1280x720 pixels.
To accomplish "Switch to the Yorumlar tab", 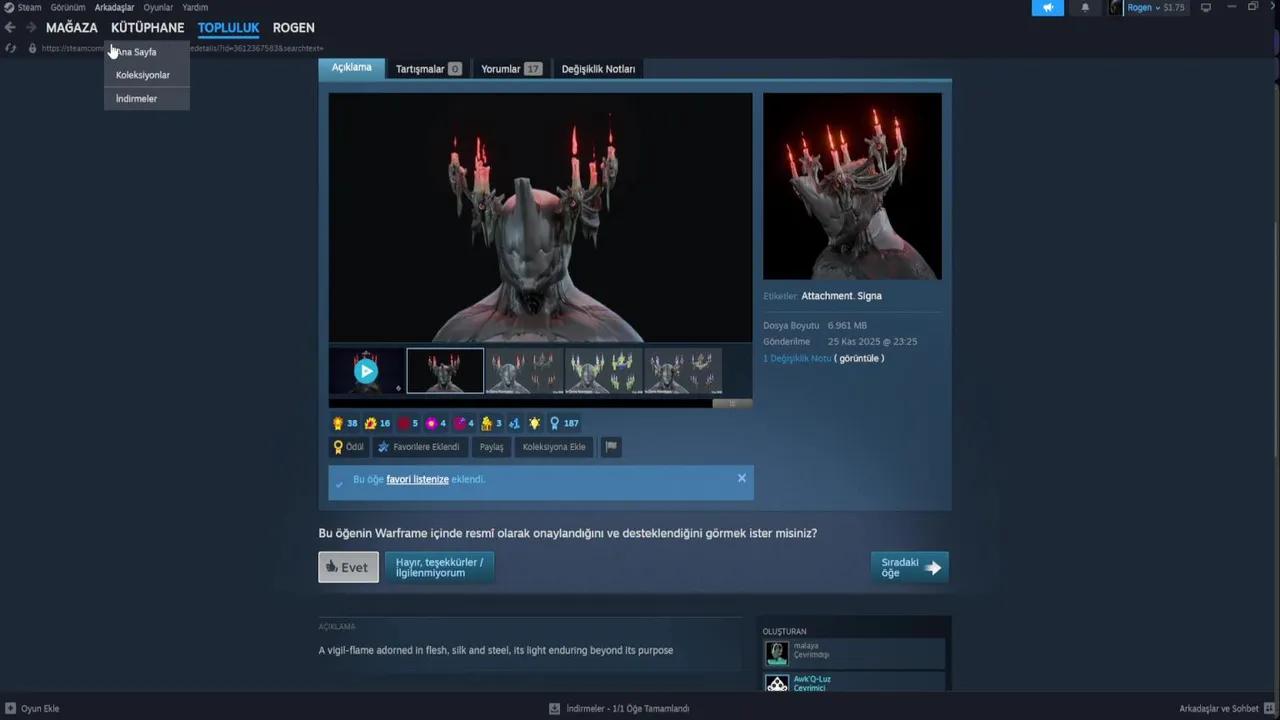I will (511, 69).
